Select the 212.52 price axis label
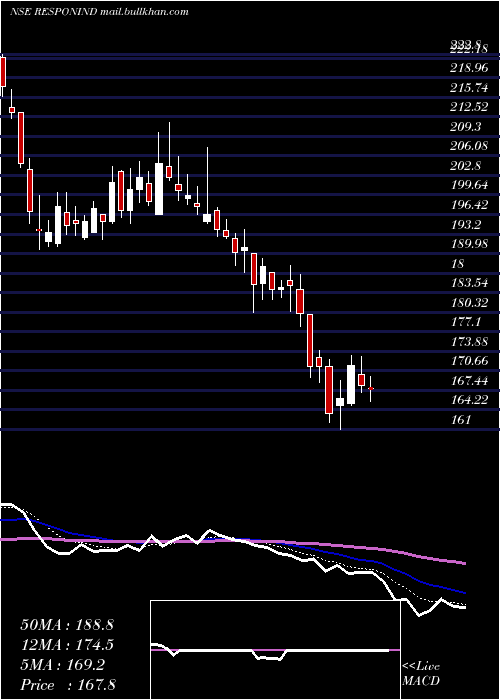Viewport: 500px width, 700px height. (469, 107)
